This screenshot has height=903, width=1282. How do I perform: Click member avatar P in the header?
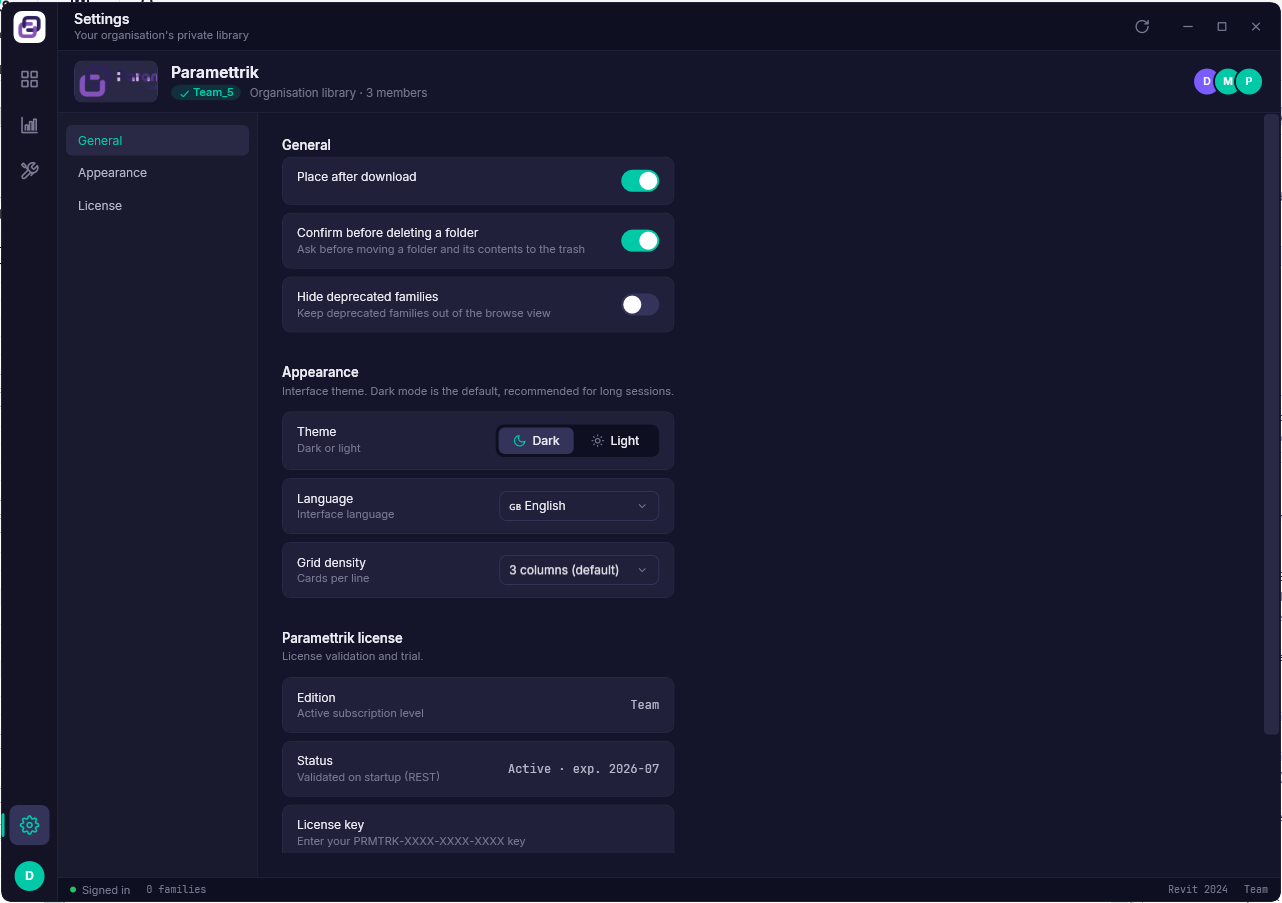(1249, 81)
